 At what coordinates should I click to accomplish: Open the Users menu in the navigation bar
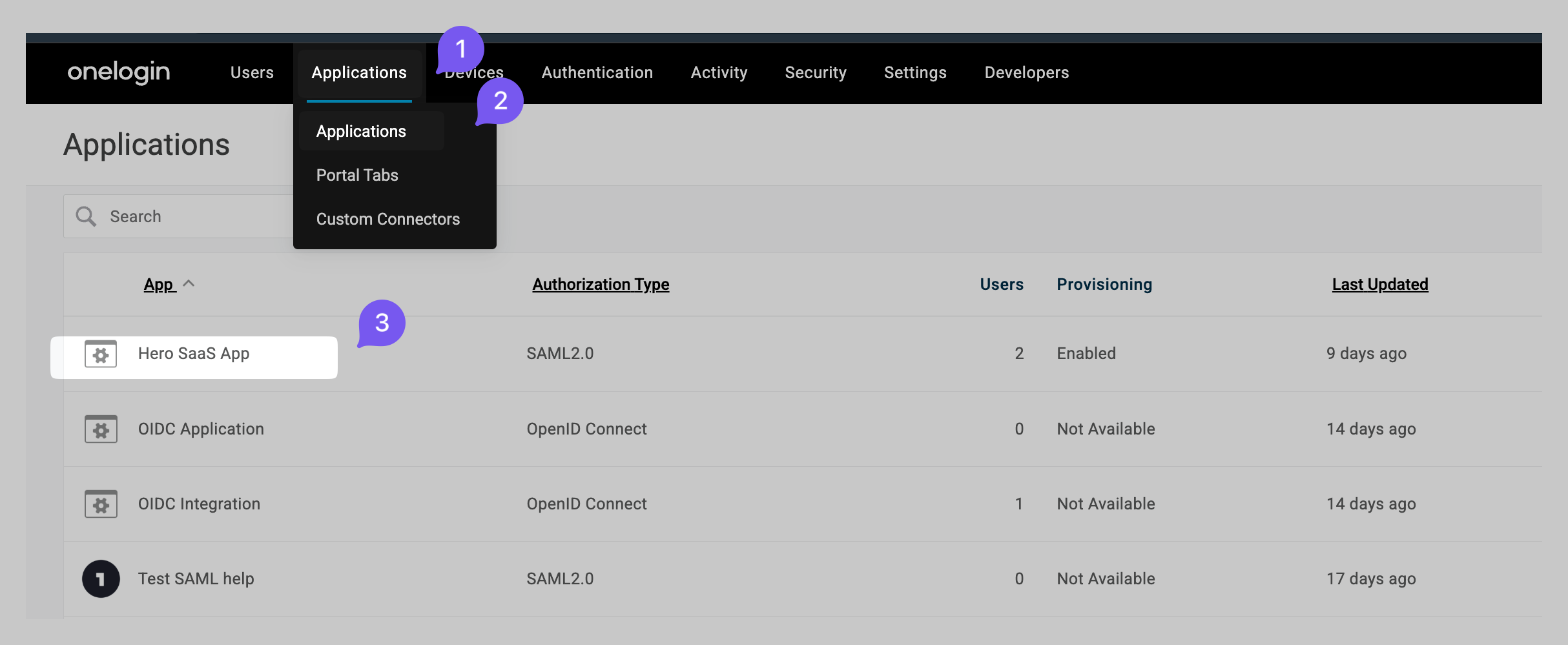pos(251,72)
